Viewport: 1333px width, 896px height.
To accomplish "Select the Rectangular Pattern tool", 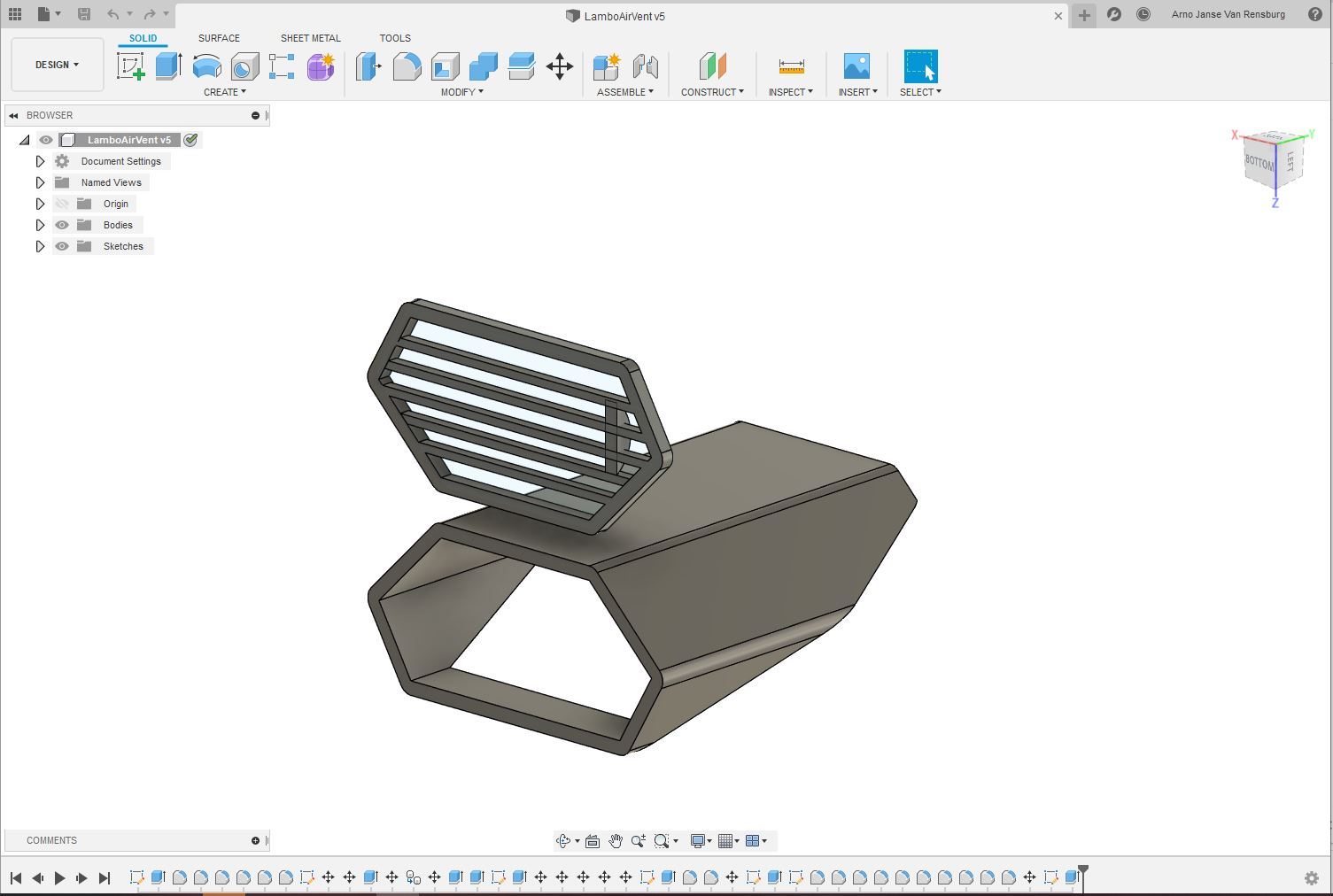I will pos(282,66).
